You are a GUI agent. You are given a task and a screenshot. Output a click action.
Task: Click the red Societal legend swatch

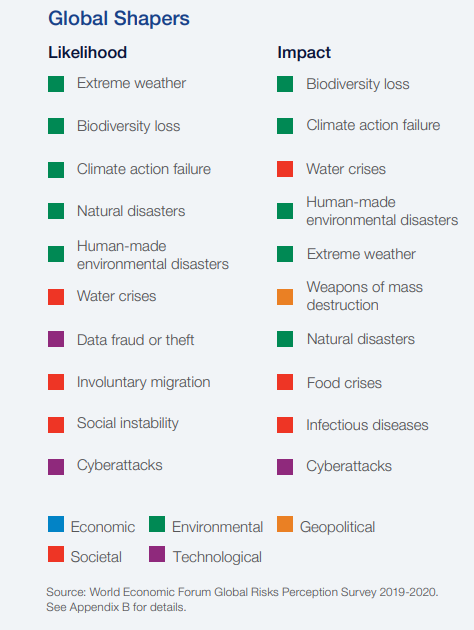(x=56, y=554)
